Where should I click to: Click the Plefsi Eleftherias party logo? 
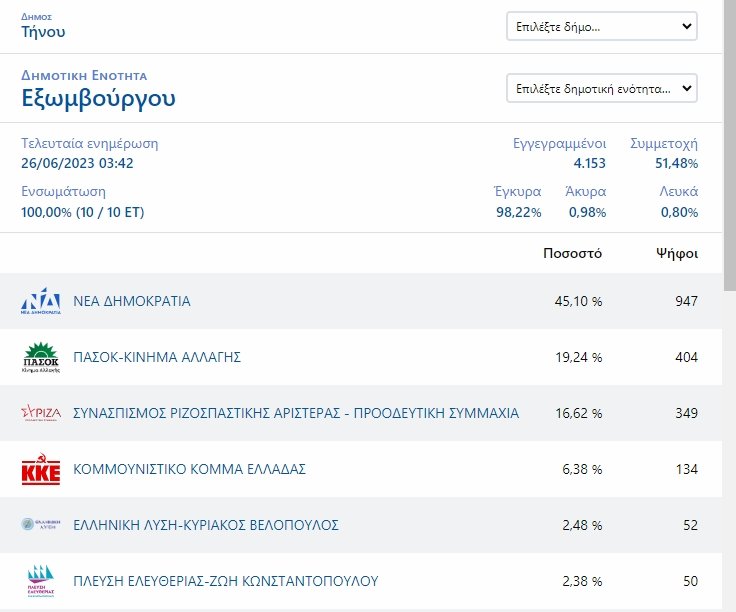pos(41,581)
